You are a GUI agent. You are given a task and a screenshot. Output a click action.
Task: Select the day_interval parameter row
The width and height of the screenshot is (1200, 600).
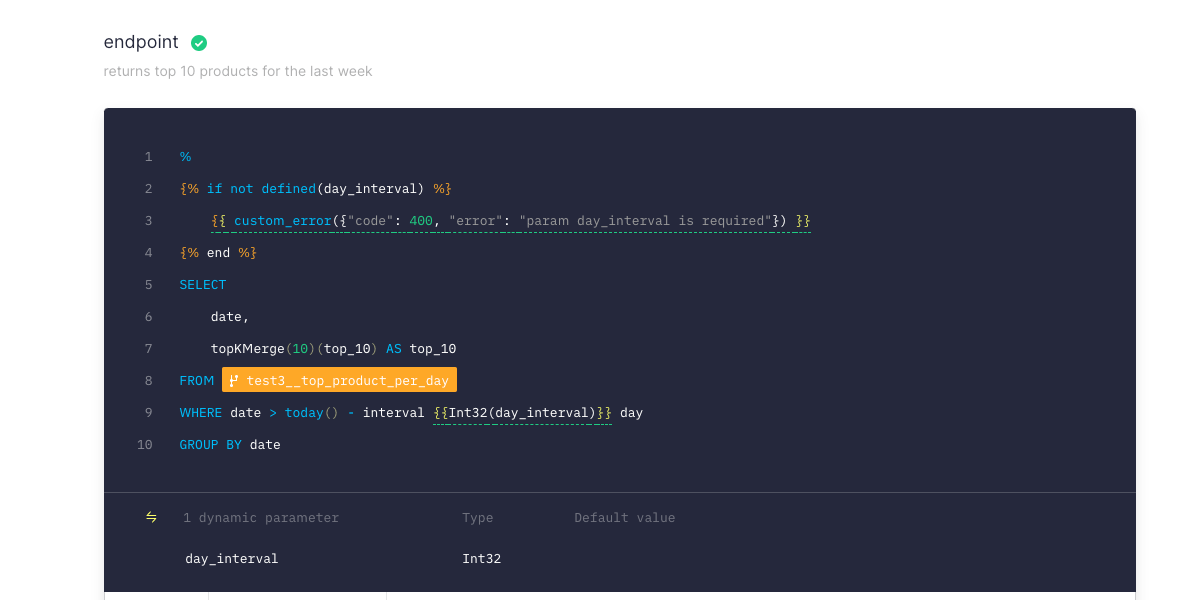pos(232,559)
